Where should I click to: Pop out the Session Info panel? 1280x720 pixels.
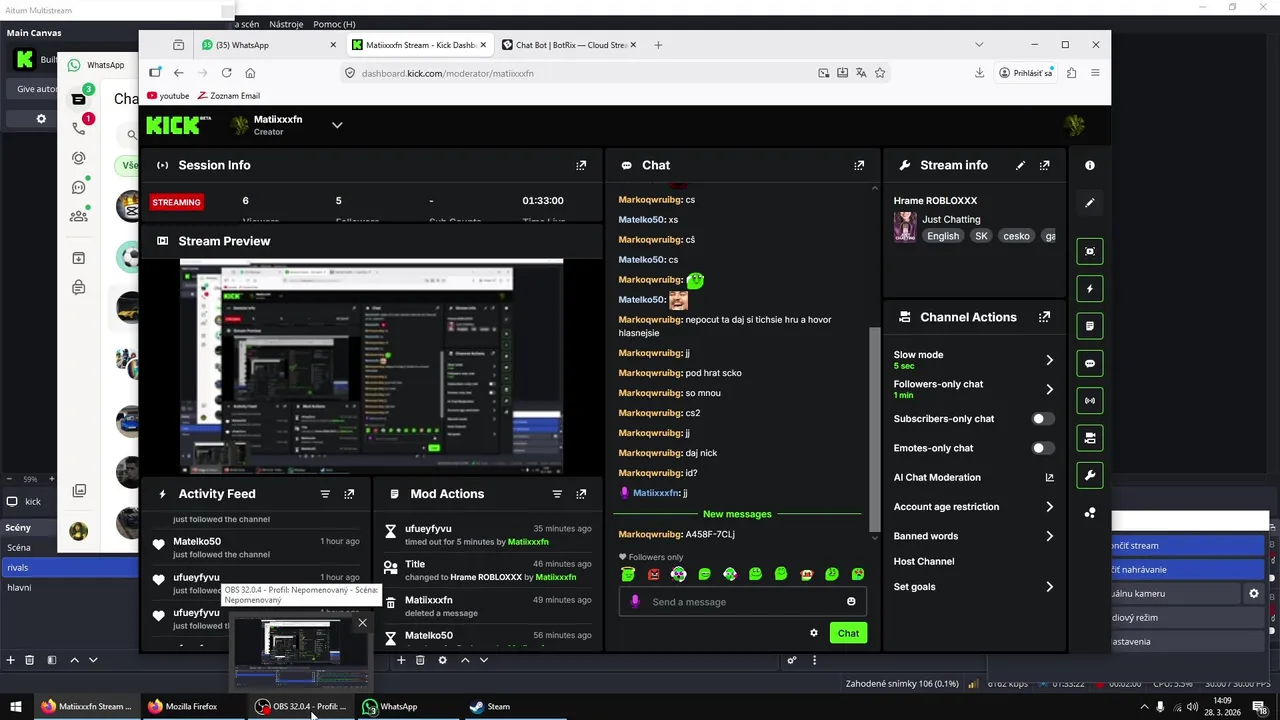[x=581, y=165]
